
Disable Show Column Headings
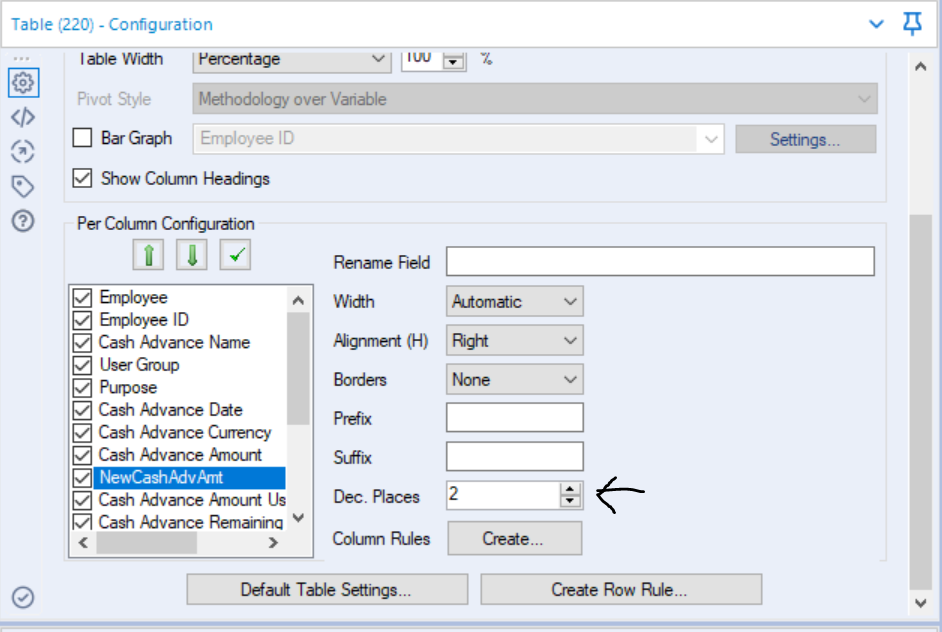tap(81, 179)
